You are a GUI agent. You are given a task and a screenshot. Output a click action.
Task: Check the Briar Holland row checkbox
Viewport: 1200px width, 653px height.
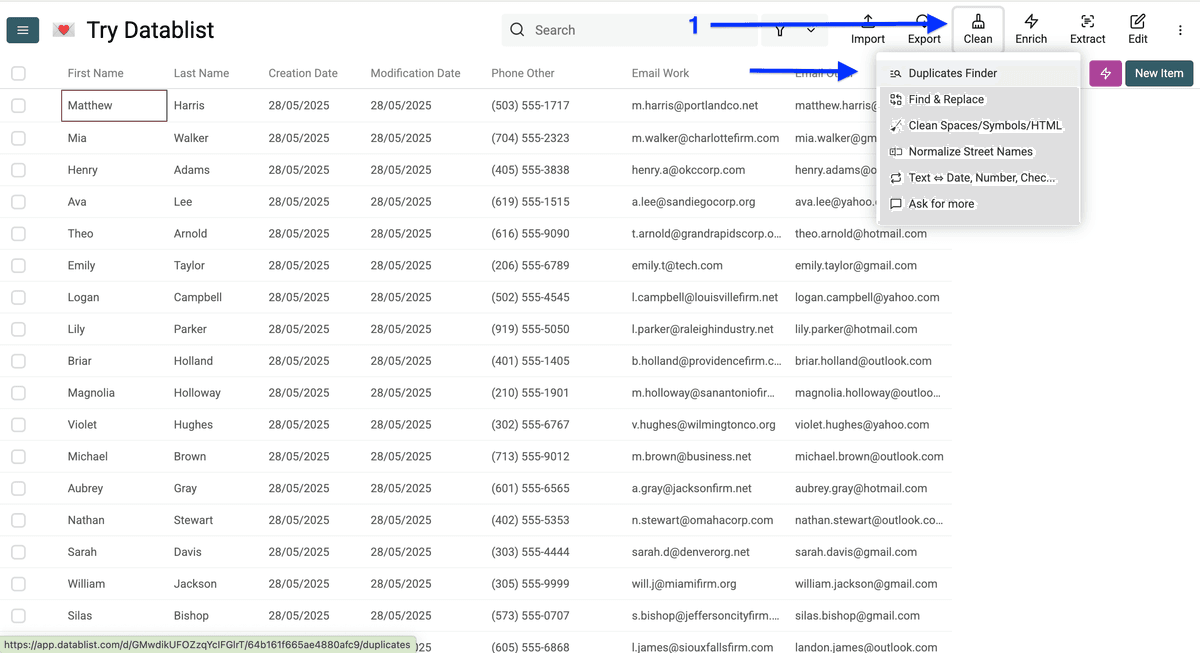[18, 361]
